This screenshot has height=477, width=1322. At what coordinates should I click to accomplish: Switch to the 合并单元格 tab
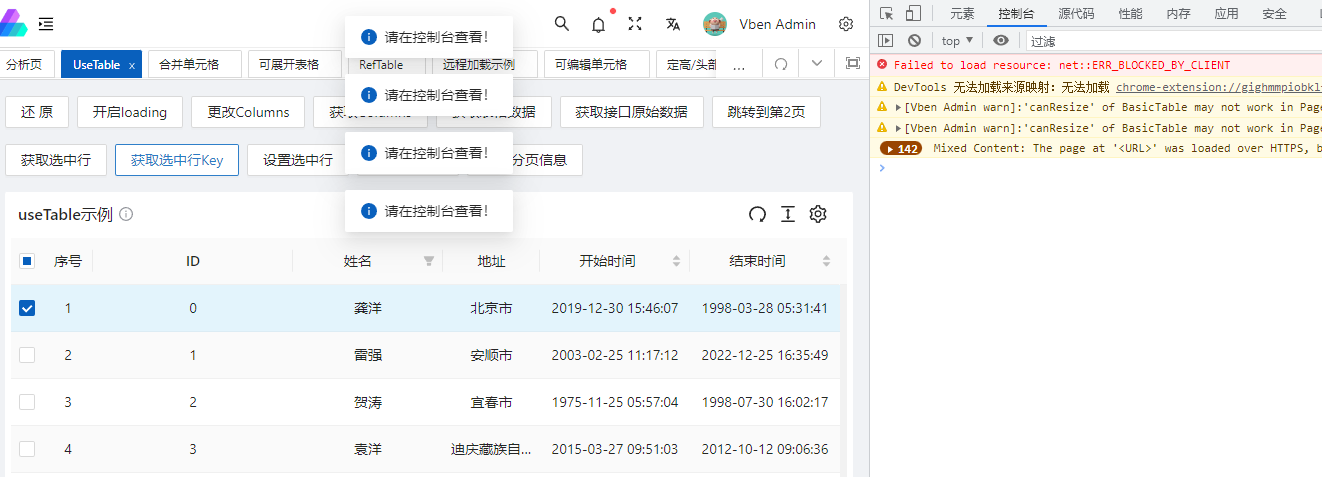click(x=195, y=64)
